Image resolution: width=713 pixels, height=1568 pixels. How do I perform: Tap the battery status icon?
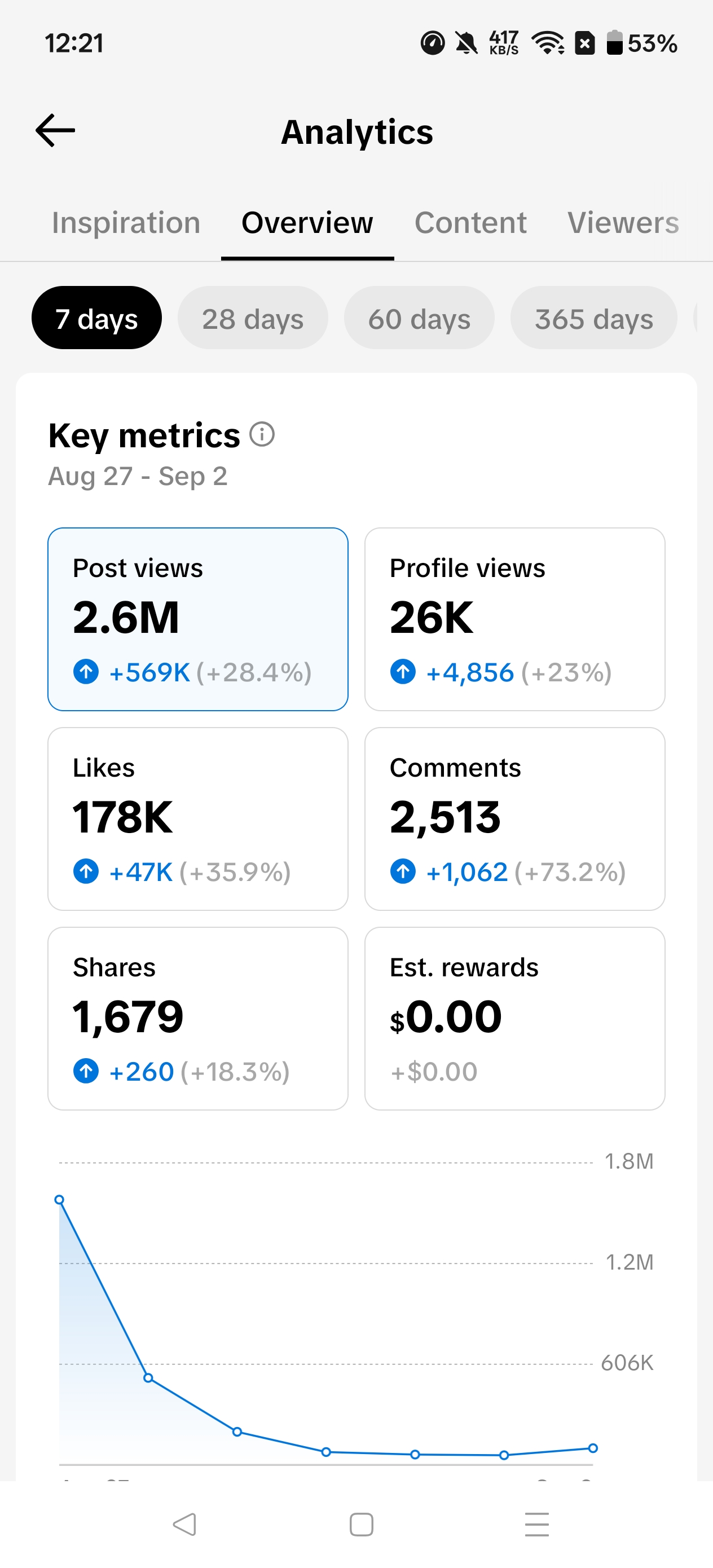pos(615,43)
